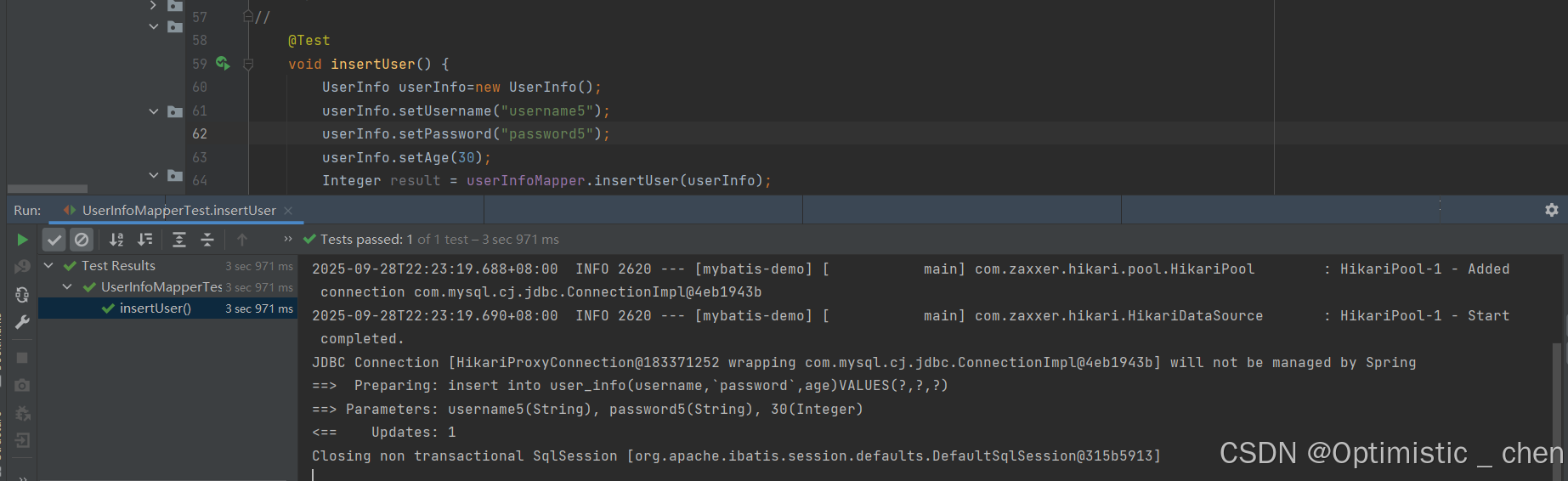This screenshot has width=1568, height=481.
Task: Collapse the project tree folder beside line 57
Action: coord(154,26)
